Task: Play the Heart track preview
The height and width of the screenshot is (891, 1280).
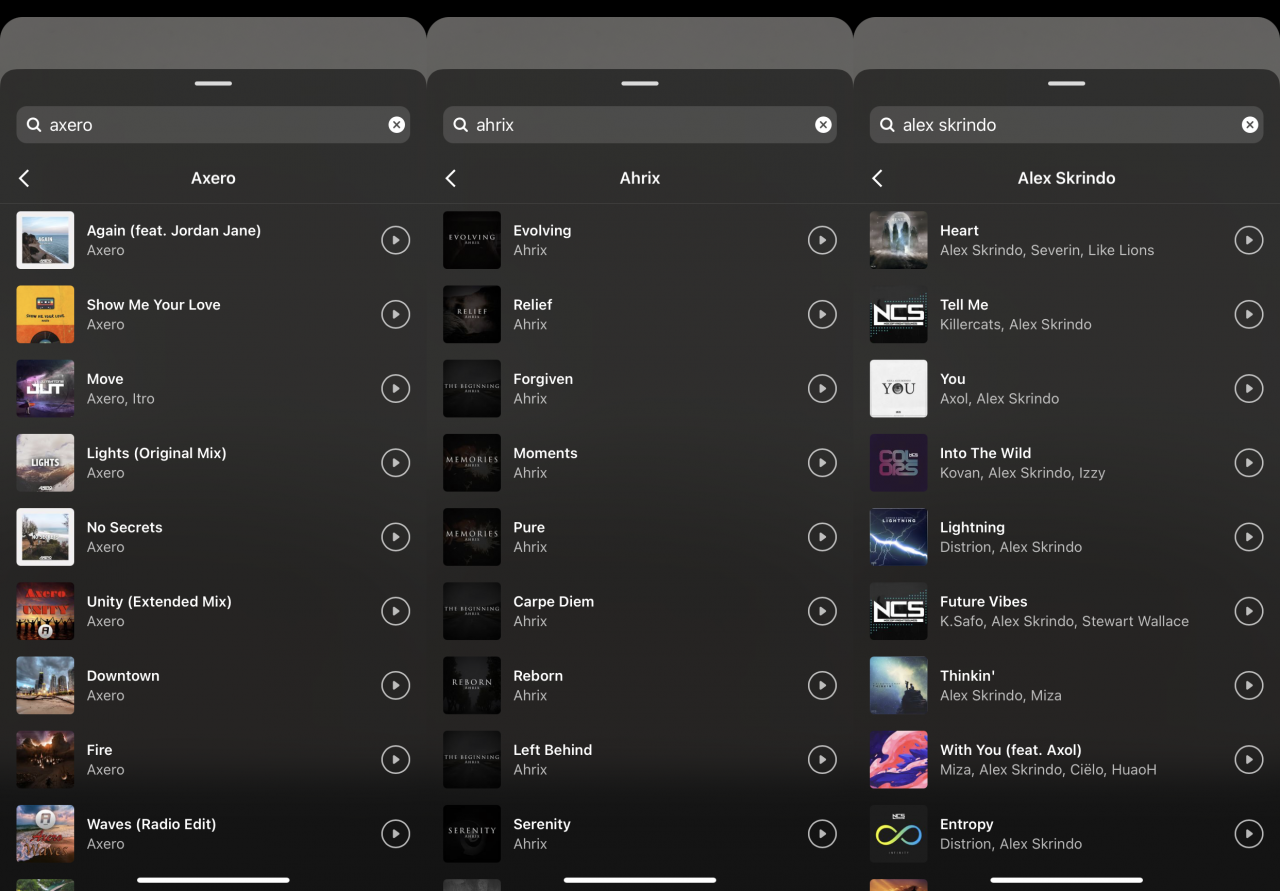Action: (x=1248, y=240)
